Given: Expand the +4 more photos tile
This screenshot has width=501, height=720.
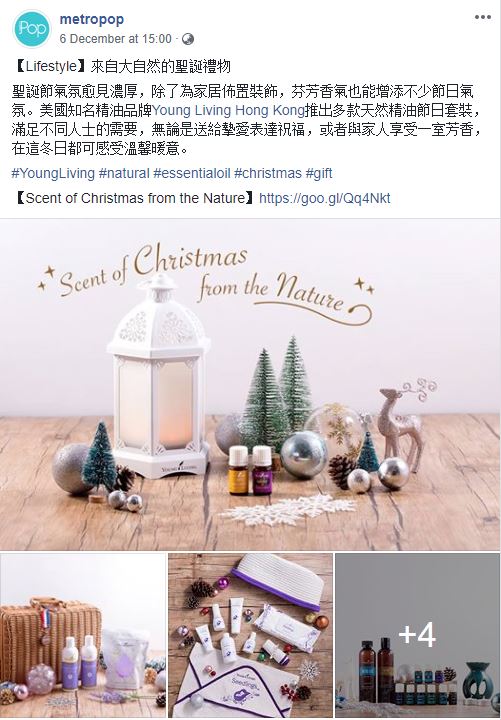Looking at the screenshot, I should (417, 636).
